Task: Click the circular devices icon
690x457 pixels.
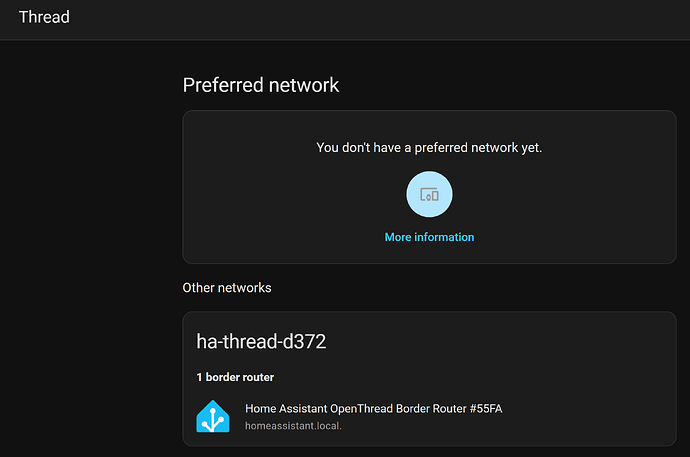Action: (429, 195)
